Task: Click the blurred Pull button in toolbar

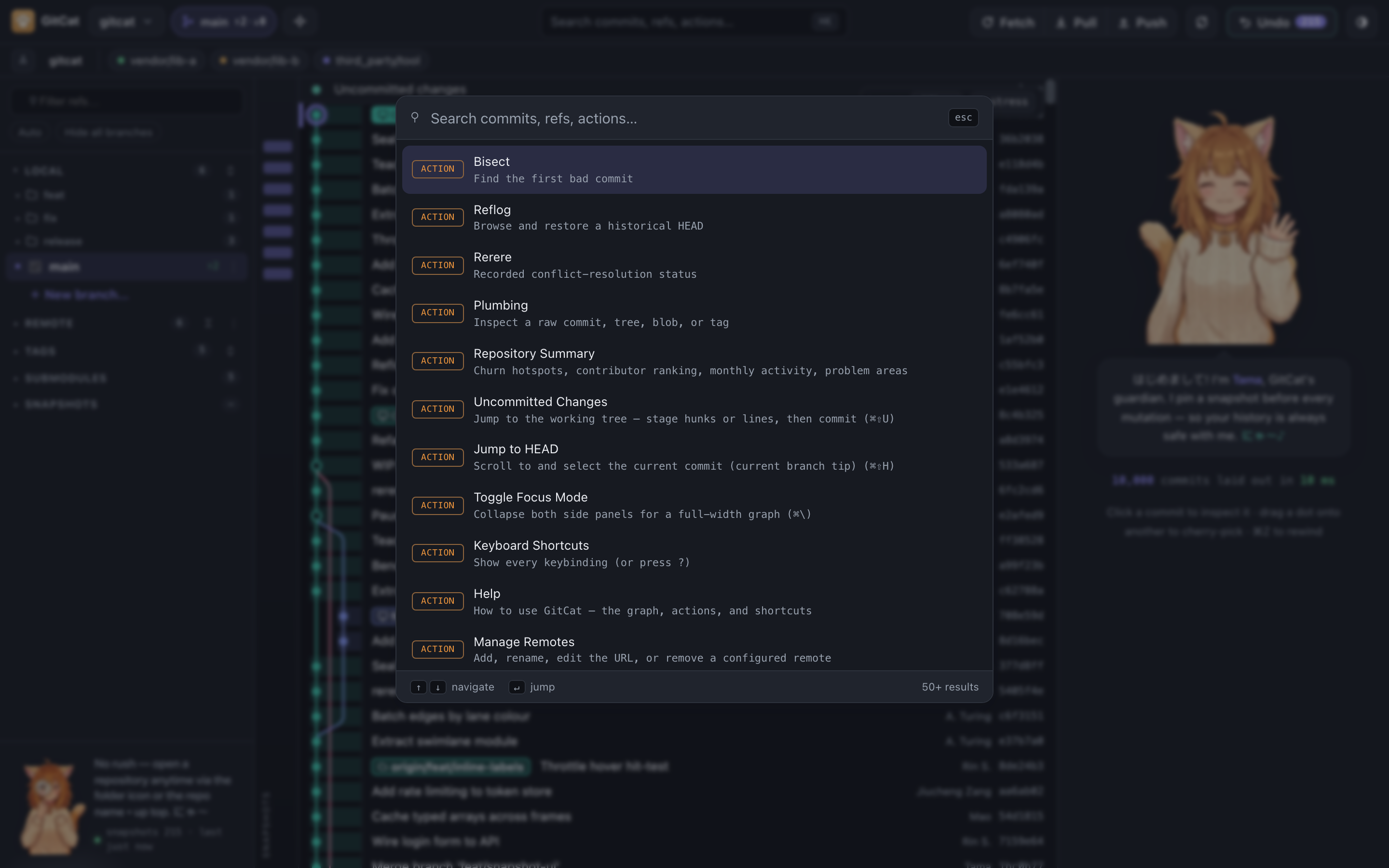Action: coord(1076,22)
